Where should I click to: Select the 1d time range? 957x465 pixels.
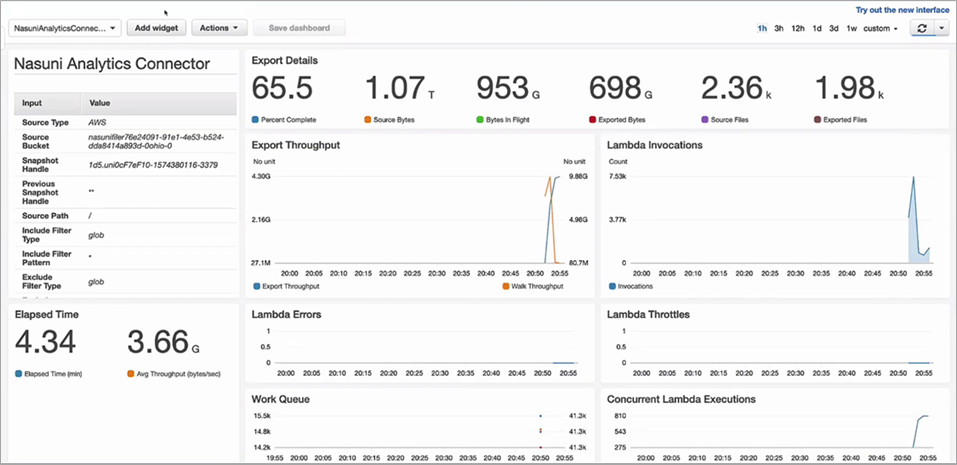[x=817, y=29]
